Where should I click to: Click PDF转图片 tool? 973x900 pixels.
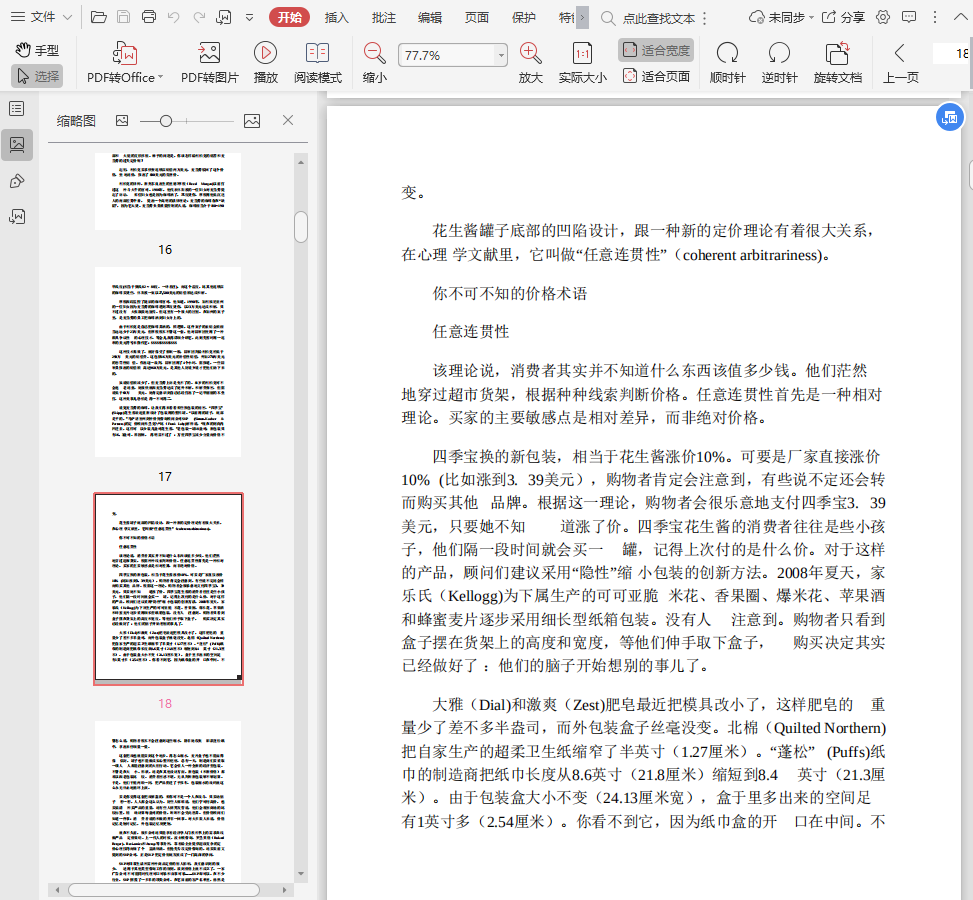pos(209,62)
